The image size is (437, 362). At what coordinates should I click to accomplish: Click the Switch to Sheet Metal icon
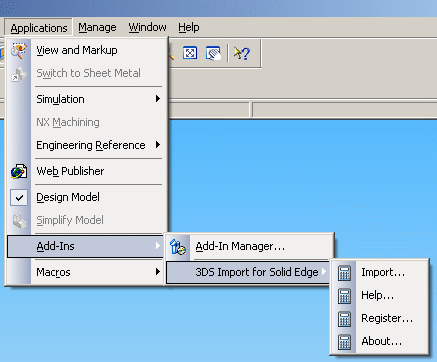pos(19,74)
